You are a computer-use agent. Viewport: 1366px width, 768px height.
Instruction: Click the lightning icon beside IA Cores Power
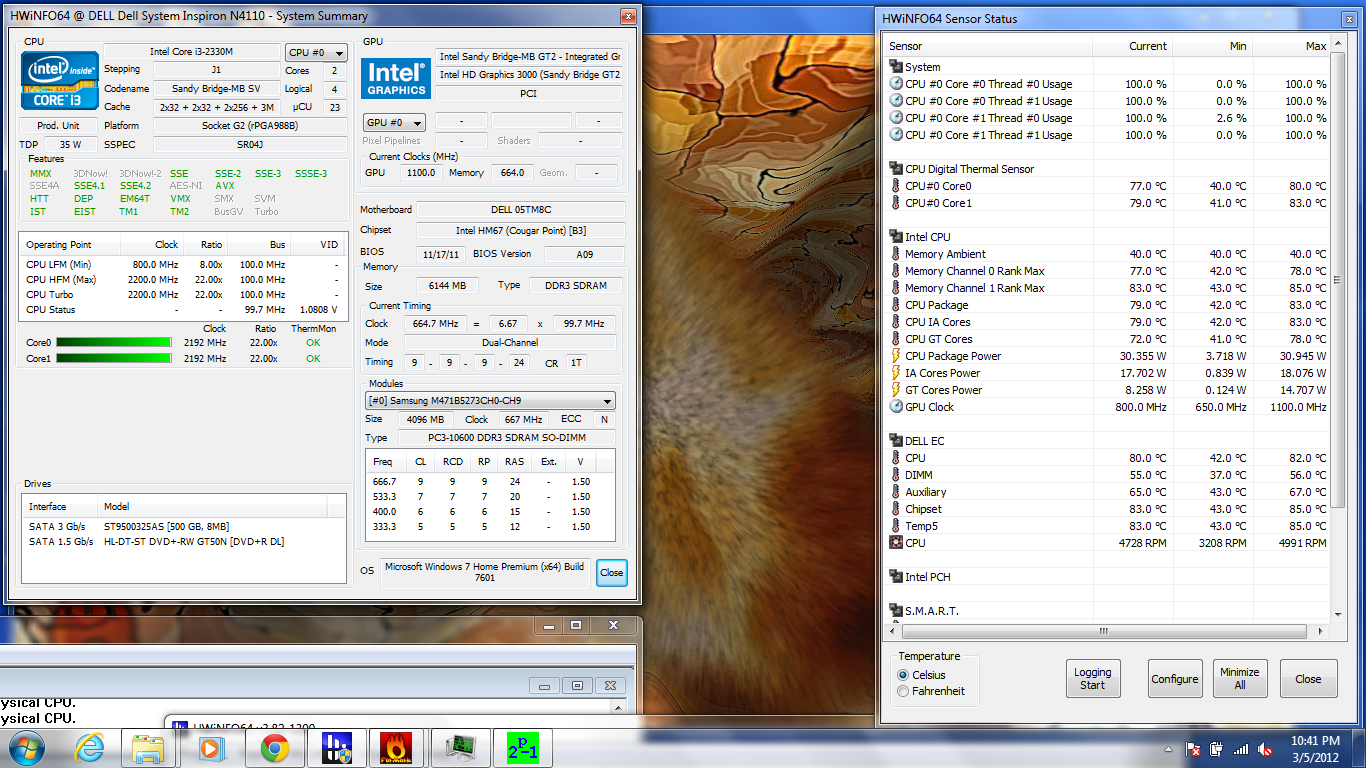(896, 373)
